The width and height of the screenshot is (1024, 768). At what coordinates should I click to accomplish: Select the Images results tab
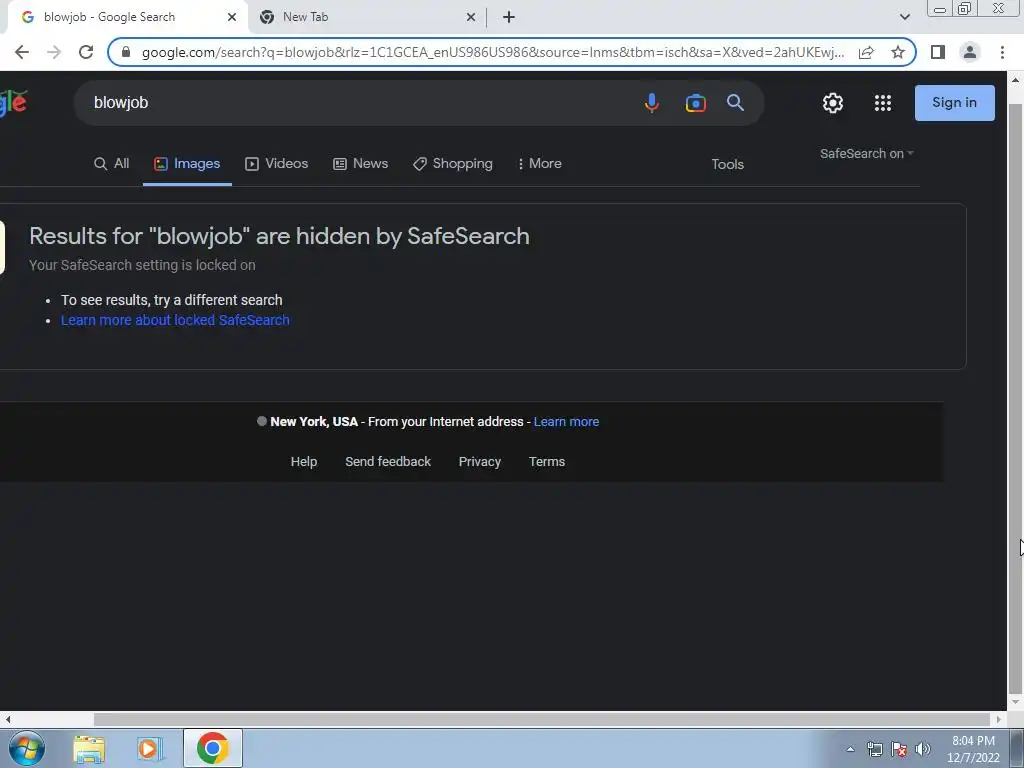click(x=187, y=163)
